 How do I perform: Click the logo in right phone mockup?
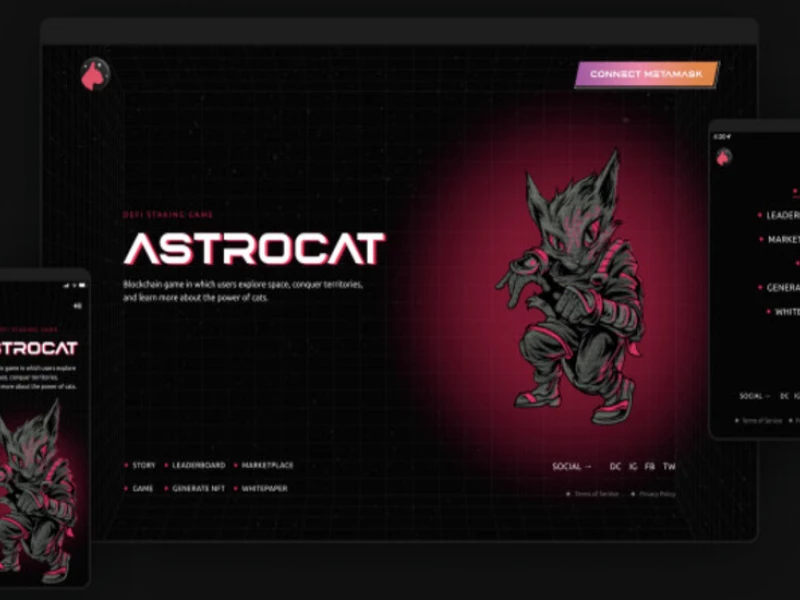pyautogui.click(x=723, y=157)
